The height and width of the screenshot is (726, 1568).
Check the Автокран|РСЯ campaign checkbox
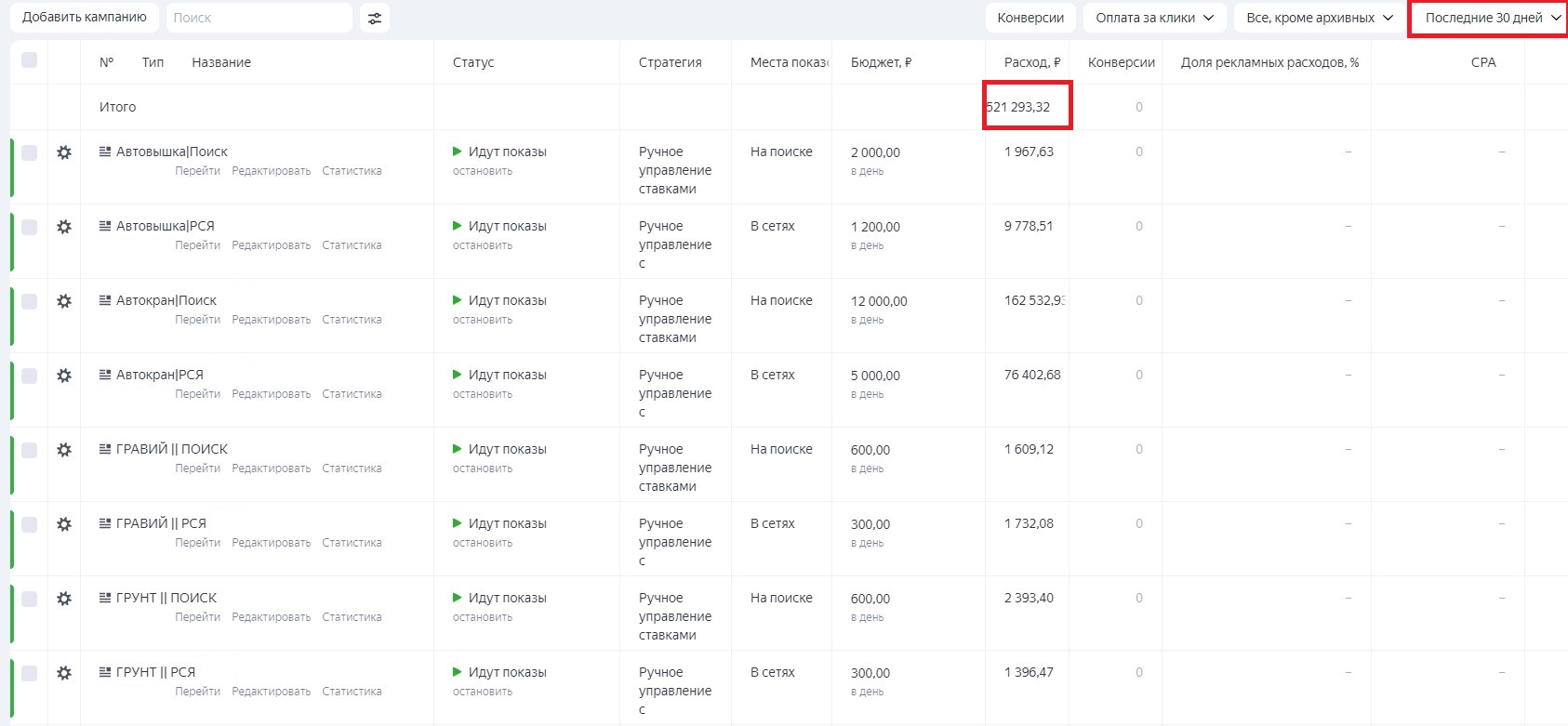tap(29, 376)
